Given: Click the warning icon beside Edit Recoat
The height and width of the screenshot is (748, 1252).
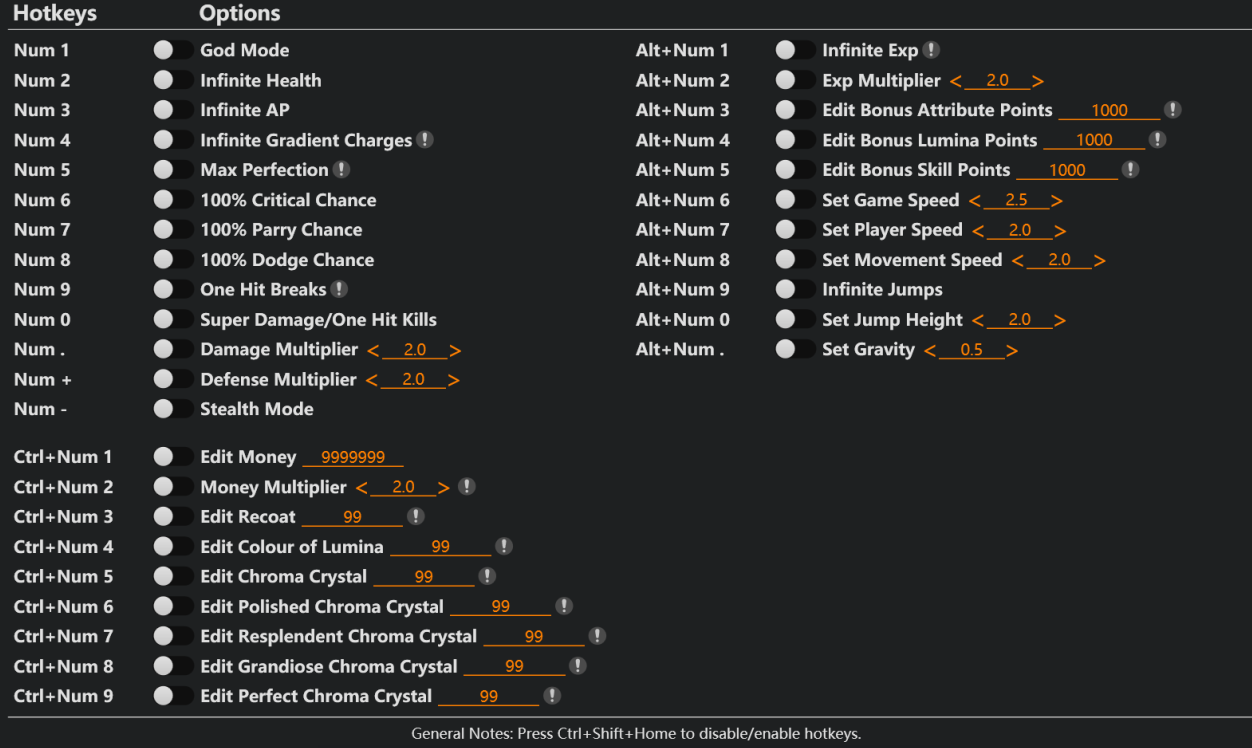Looking at the screenshot, I should 417,516.
